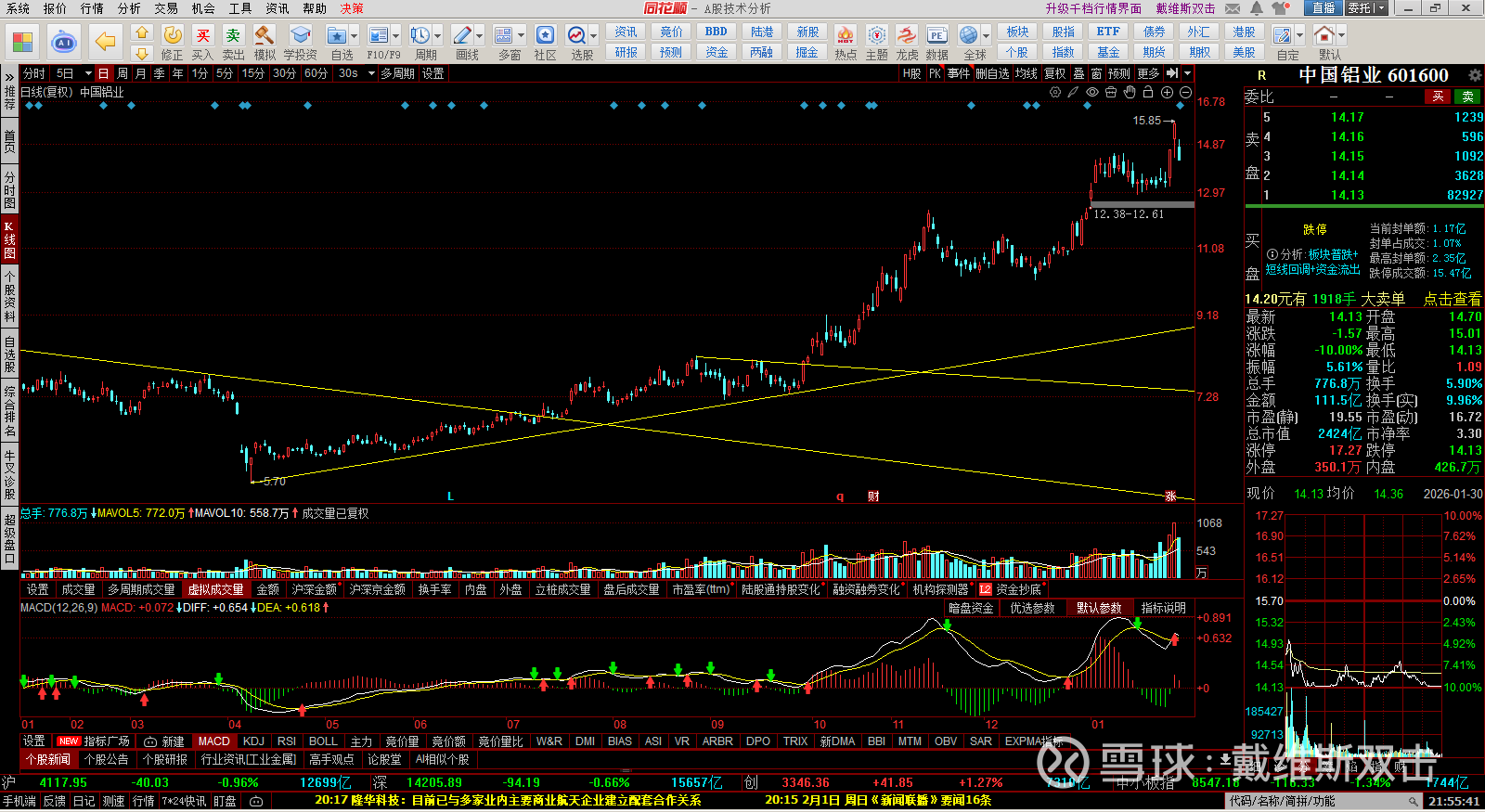Toggle the 事件 events button
Image resolution: width=1485 pixels, height=812 pixels.
point(959,73)
